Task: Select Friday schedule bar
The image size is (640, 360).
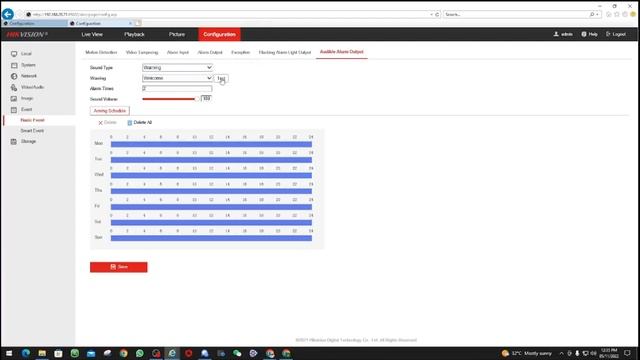Action: pyautogui.click(x=211, y=207)
